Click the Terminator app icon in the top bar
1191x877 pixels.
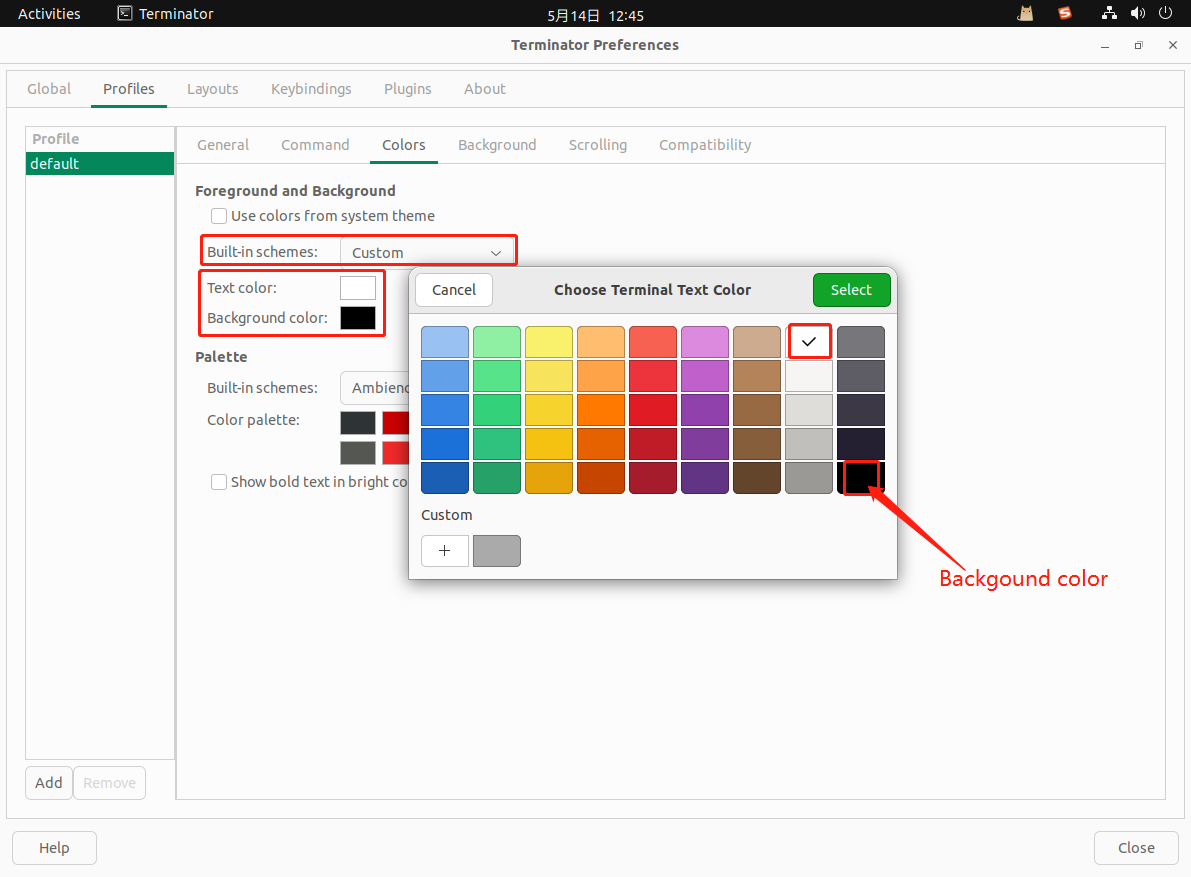click(x=125, y=14)
